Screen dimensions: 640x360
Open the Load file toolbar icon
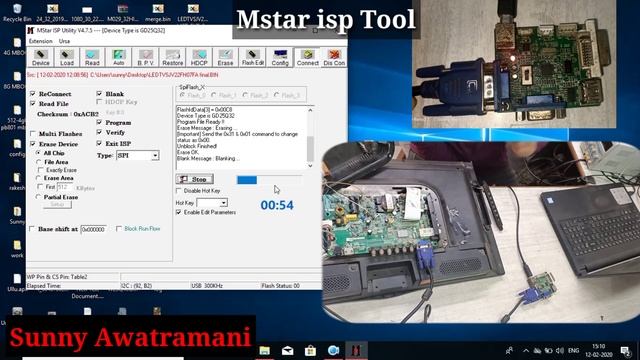[x=67, y=57]
